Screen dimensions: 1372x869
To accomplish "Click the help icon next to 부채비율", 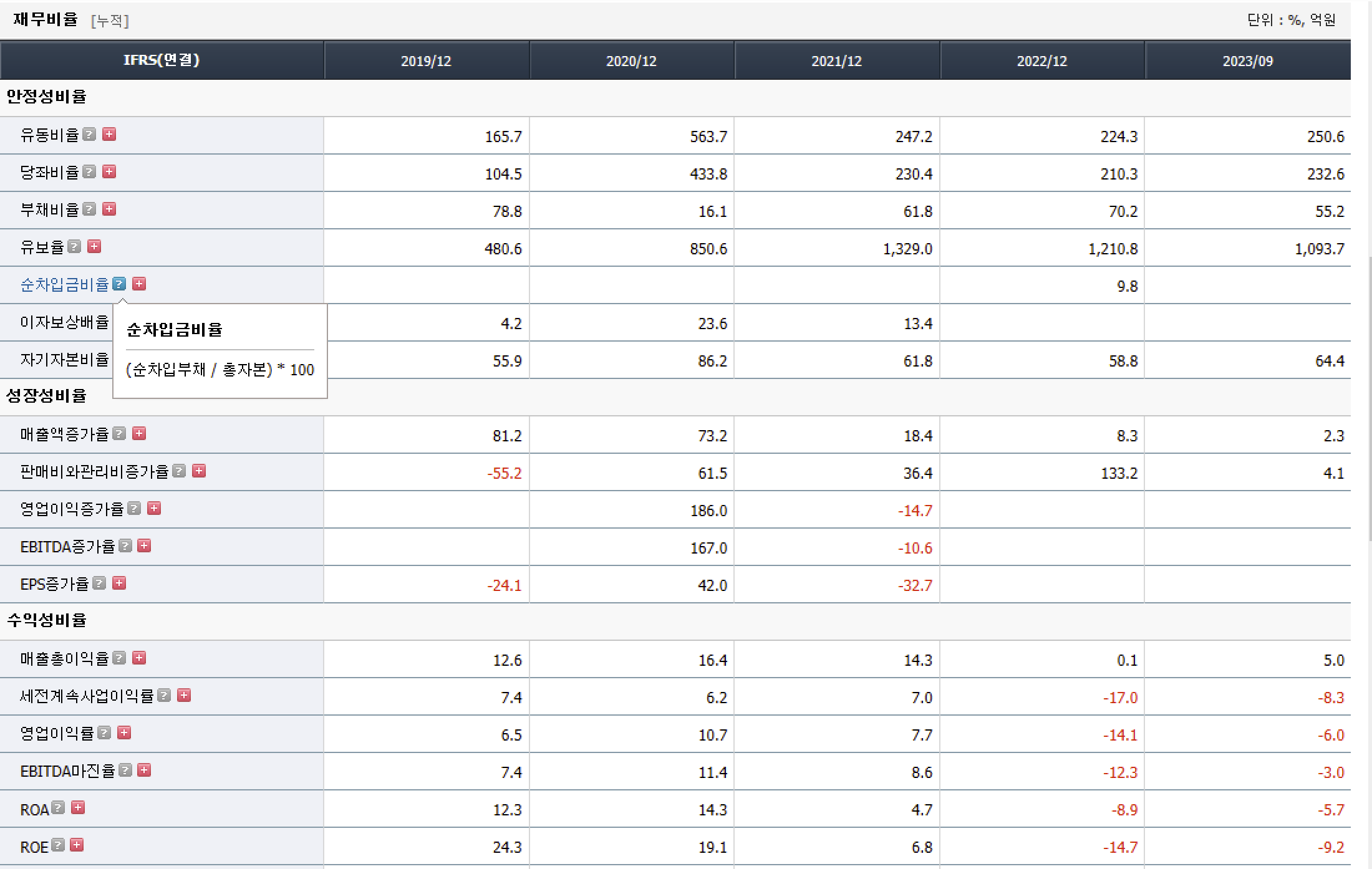I will [x=89, y=209].
